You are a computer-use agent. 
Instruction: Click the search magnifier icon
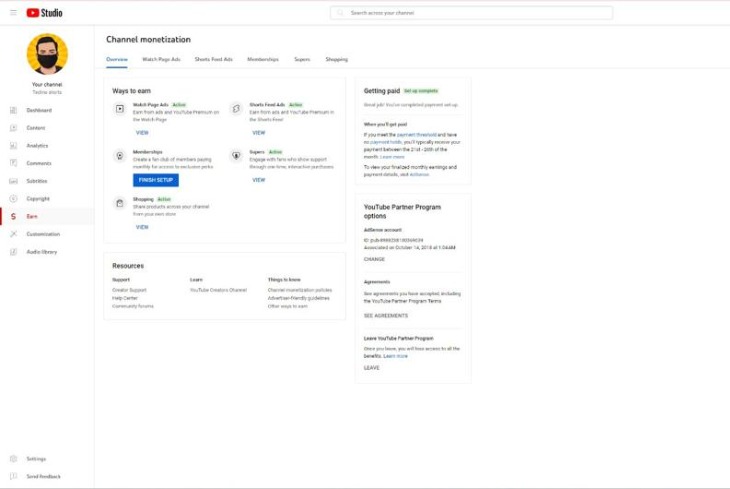[340, 13]
